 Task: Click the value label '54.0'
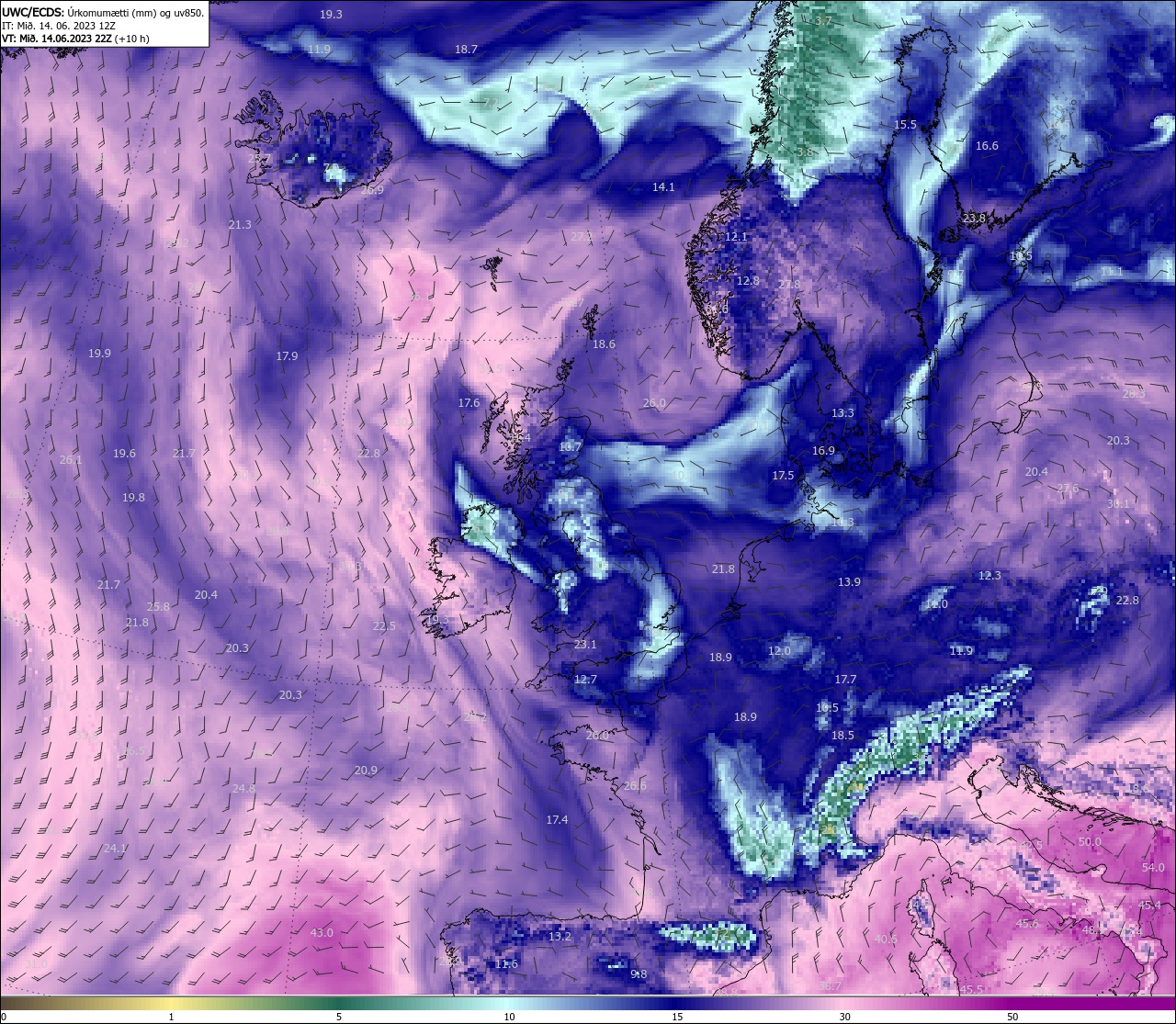pyautogui.click(x=1153, y=868)
